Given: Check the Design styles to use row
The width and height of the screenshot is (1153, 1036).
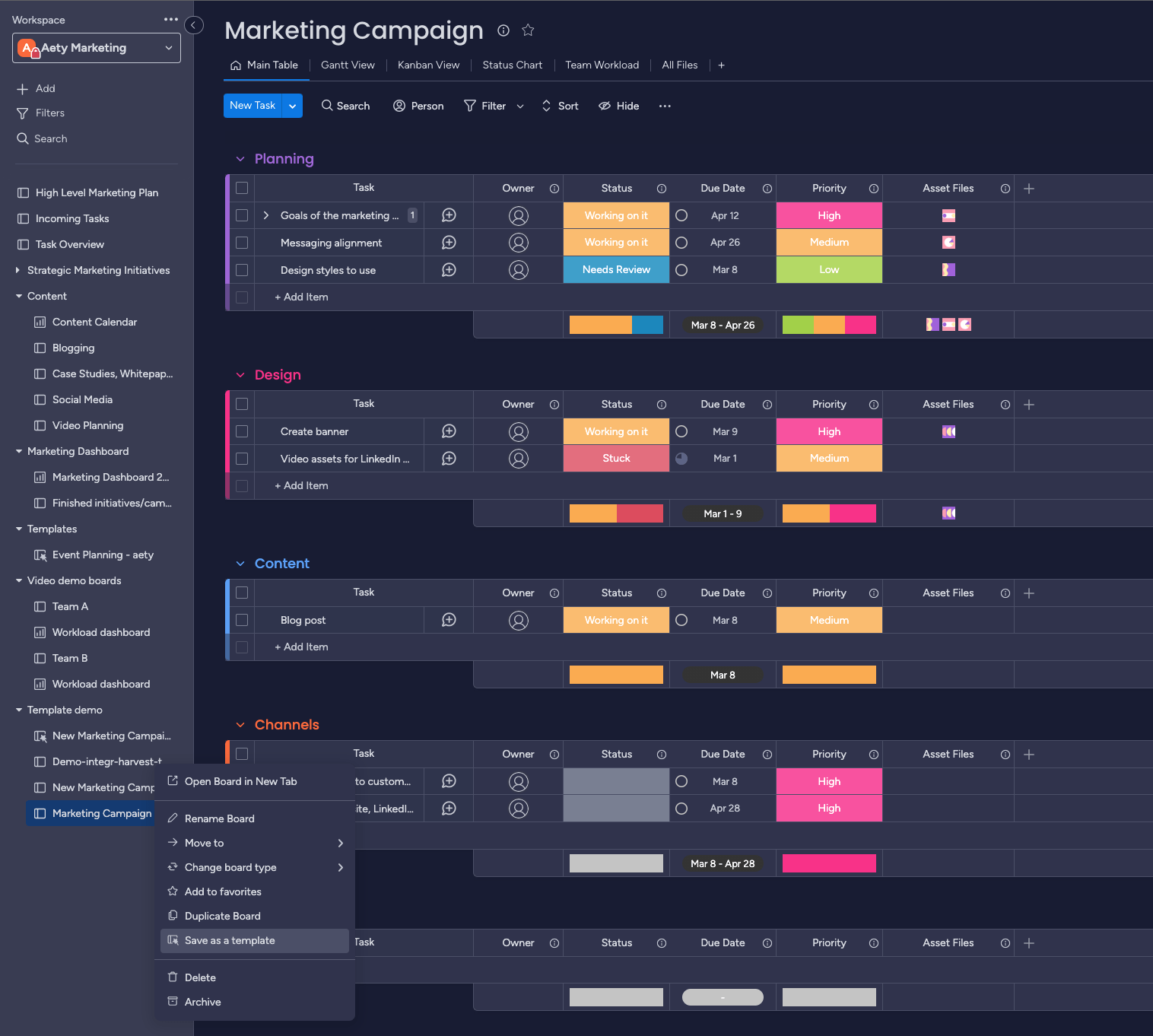Looking at the screenshot, I should [242, 270].
